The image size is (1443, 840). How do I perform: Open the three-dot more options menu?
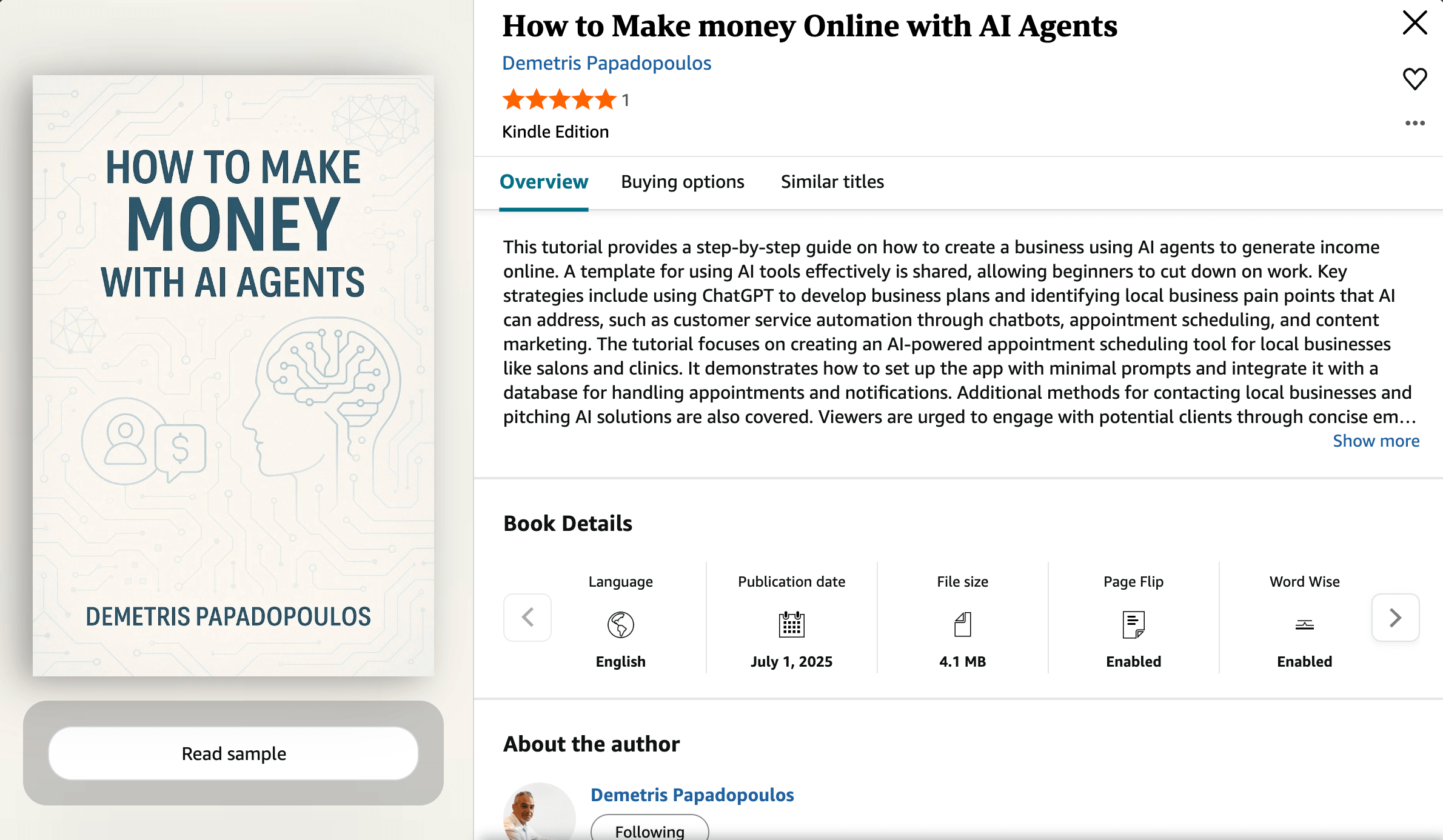click(1415, 123)
